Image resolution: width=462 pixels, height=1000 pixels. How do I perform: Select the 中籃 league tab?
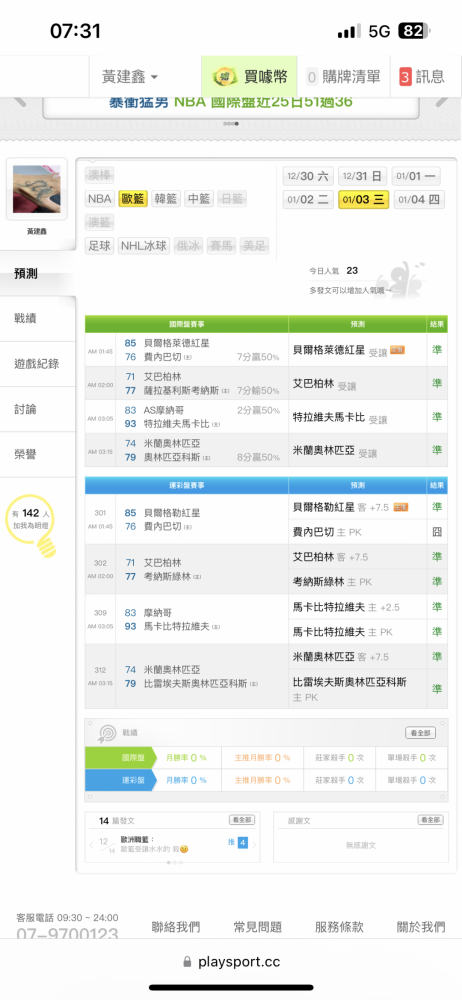199,198
